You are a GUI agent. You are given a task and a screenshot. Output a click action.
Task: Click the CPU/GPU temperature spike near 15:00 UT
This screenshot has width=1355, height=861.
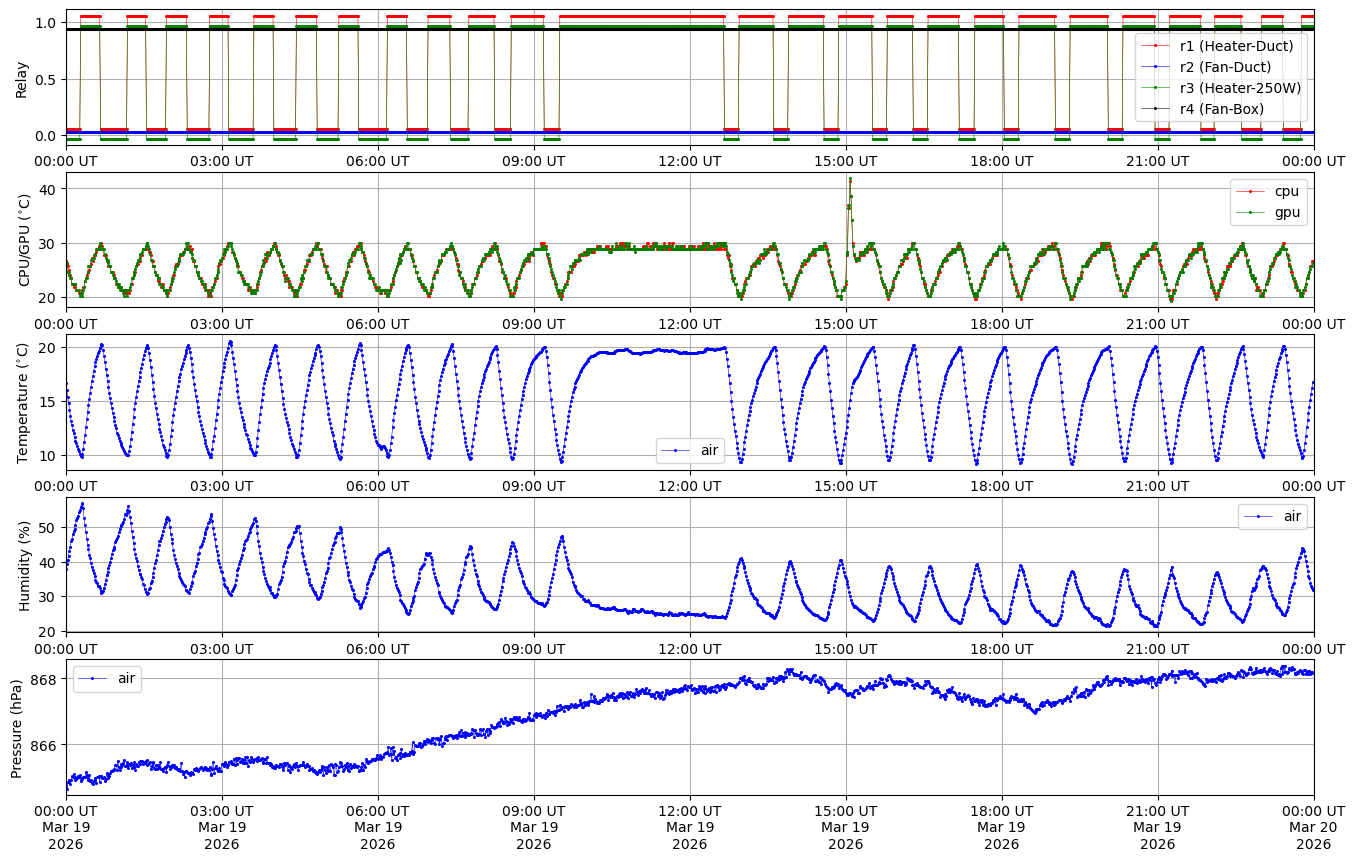point(850,181)
